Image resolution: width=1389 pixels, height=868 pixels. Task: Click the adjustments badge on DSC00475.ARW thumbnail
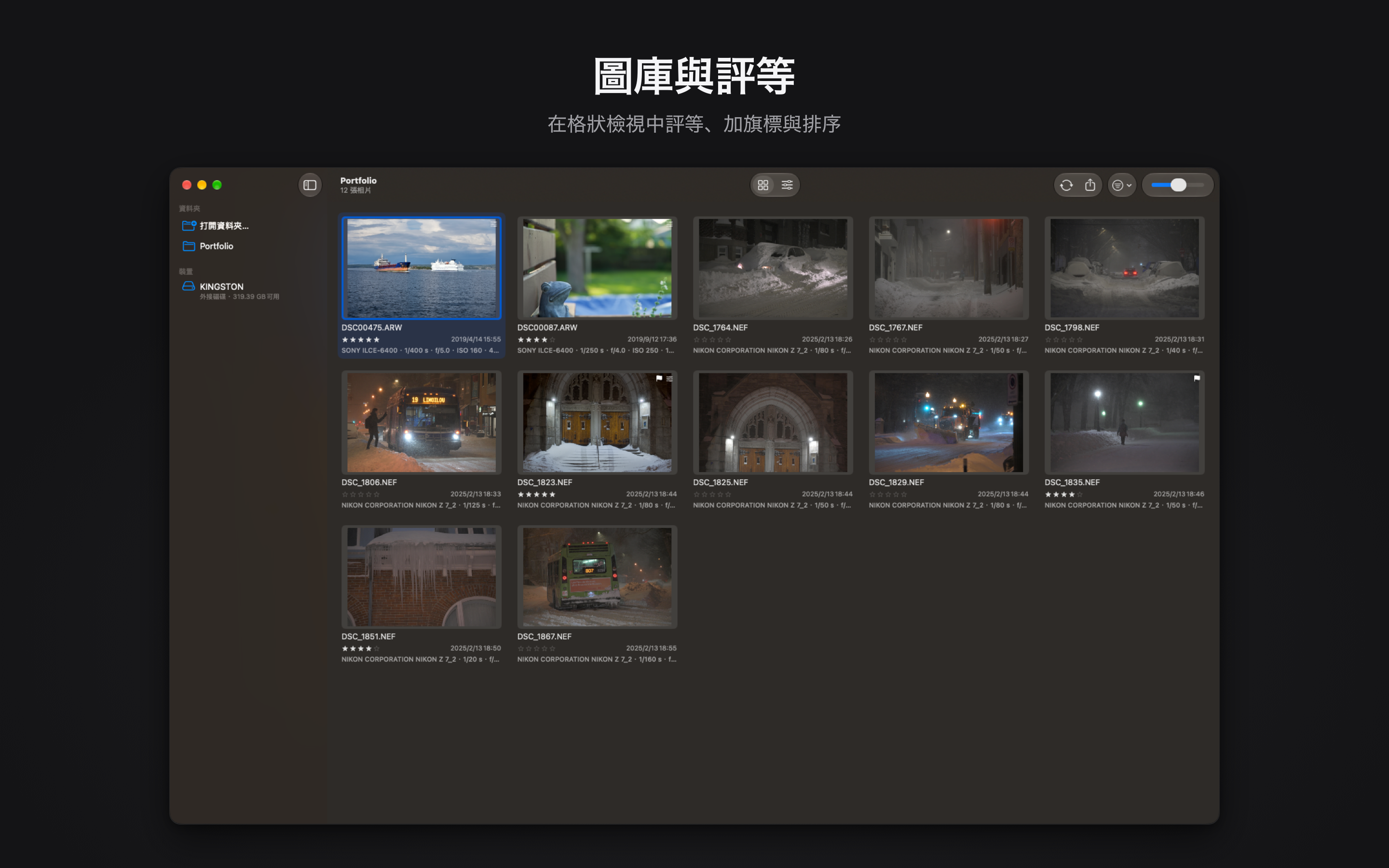point(493,224)
